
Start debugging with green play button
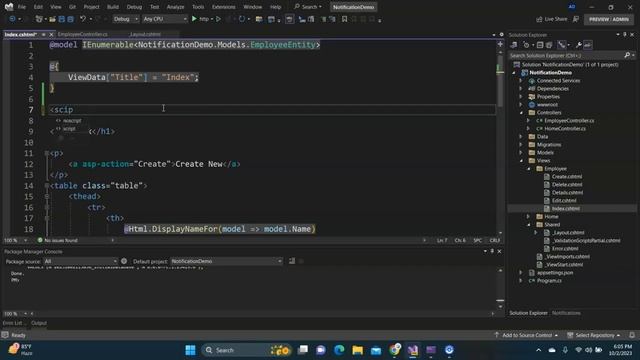point(194,19)
